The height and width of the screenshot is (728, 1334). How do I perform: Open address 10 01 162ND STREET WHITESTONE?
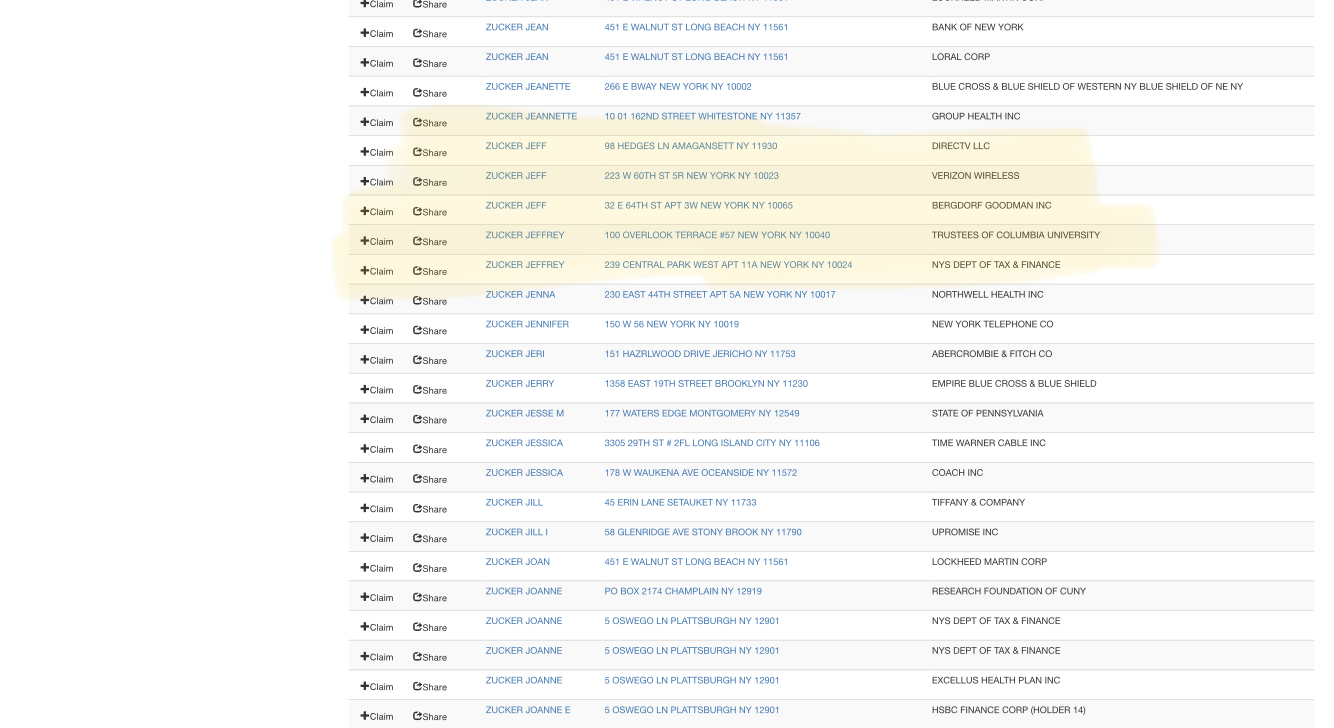tap(702, 117)
